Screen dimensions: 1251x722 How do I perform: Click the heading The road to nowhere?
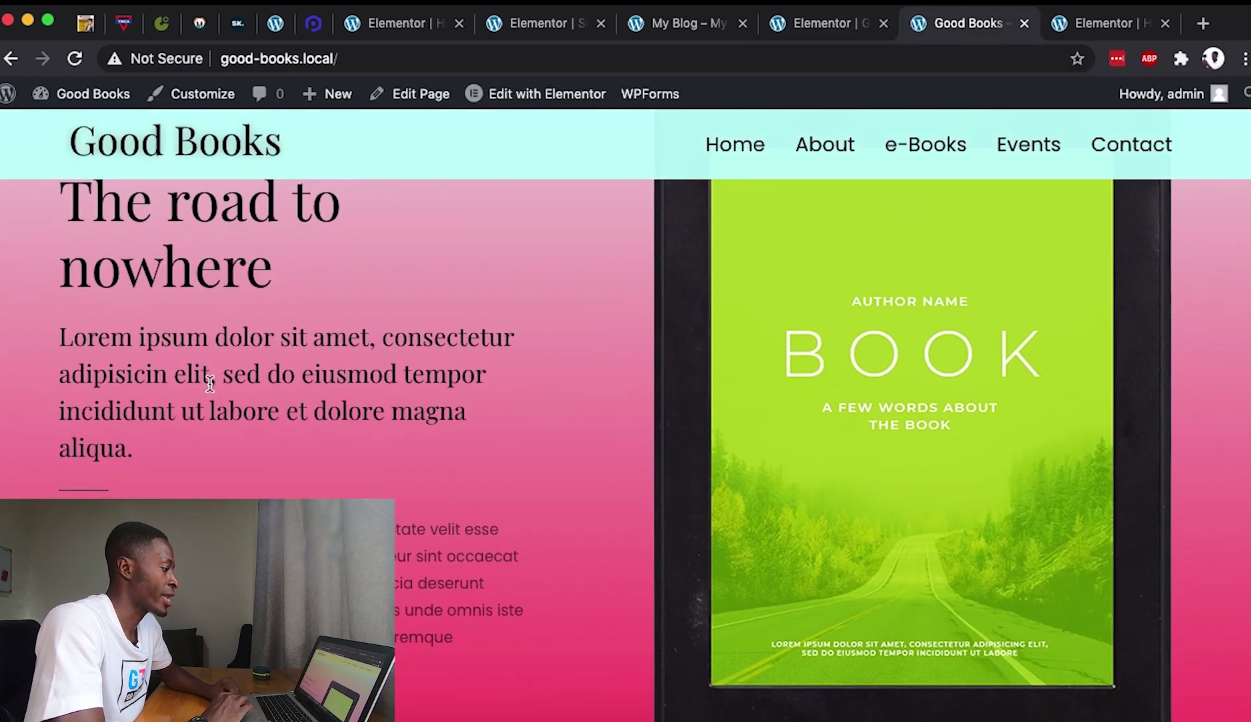pyautogui.click(x=200, y=234)
